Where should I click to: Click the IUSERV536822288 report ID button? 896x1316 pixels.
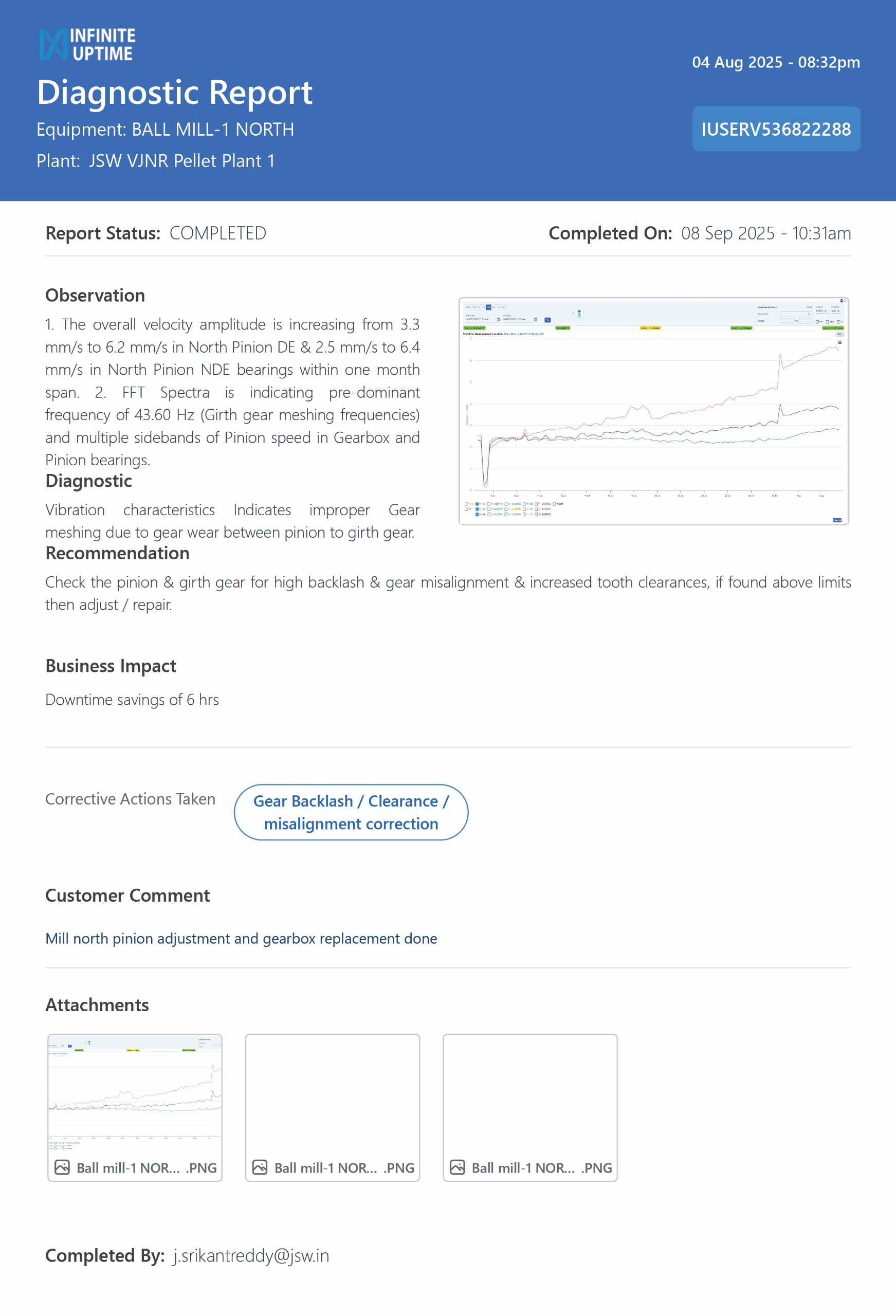775,129
